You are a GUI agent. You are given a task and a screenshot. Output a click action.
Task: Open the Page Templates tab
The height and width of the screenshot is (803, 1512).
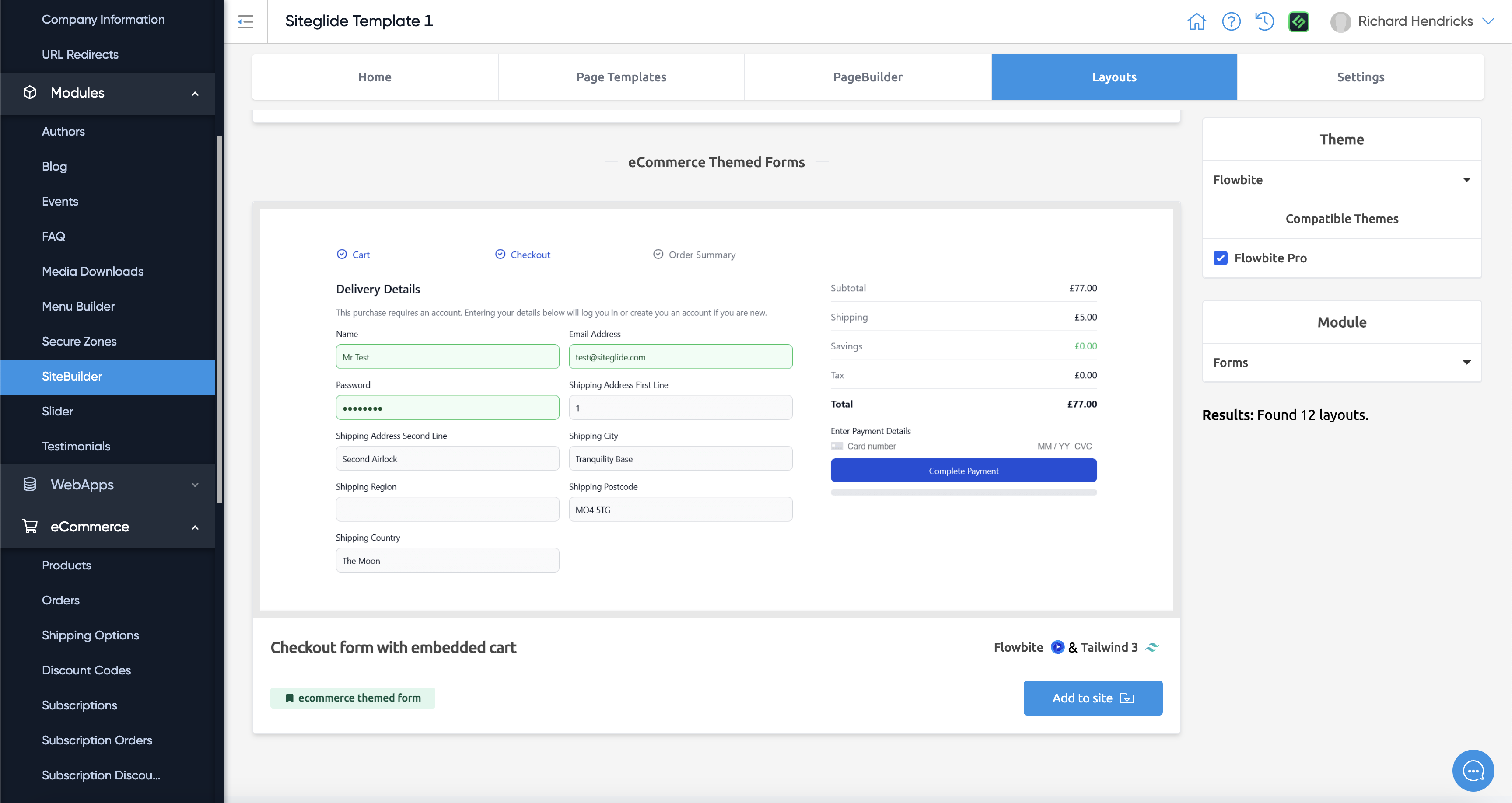[x=621, y=77]
